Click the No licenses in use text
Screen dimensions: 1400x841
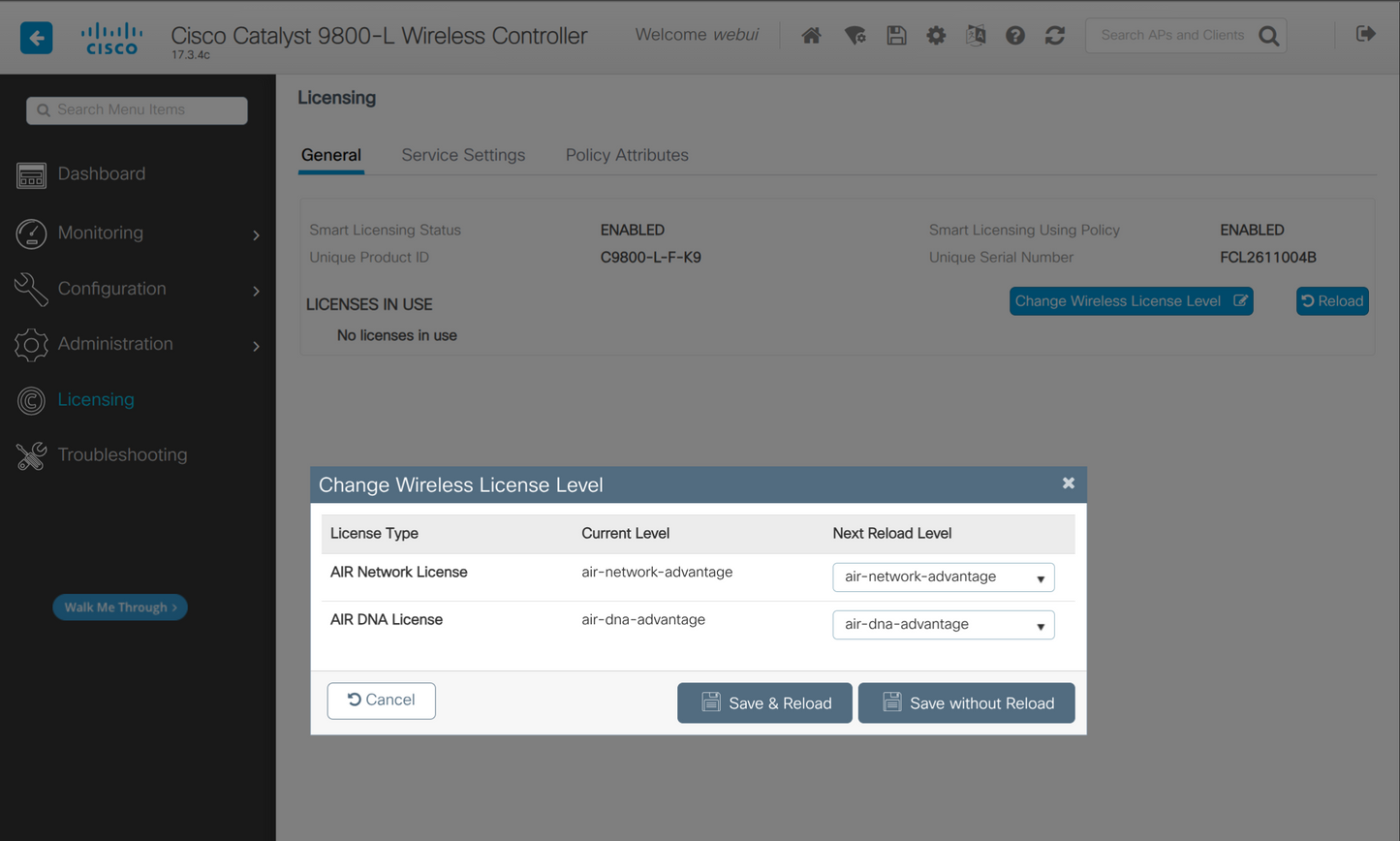[x=397, y=336]
